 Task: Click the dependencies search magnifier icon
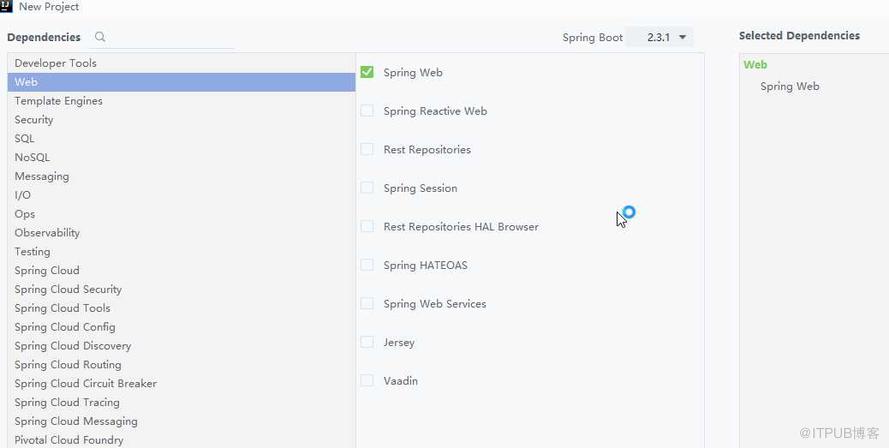(x=100, y=37)
